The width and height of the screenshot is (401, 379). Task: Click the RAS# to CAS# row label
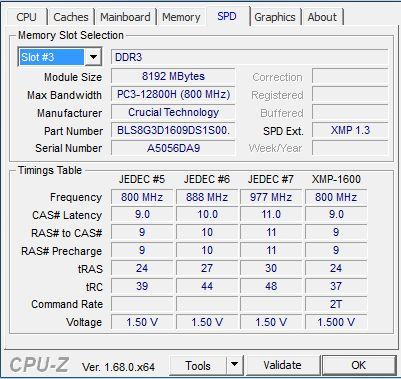[66, 233]
